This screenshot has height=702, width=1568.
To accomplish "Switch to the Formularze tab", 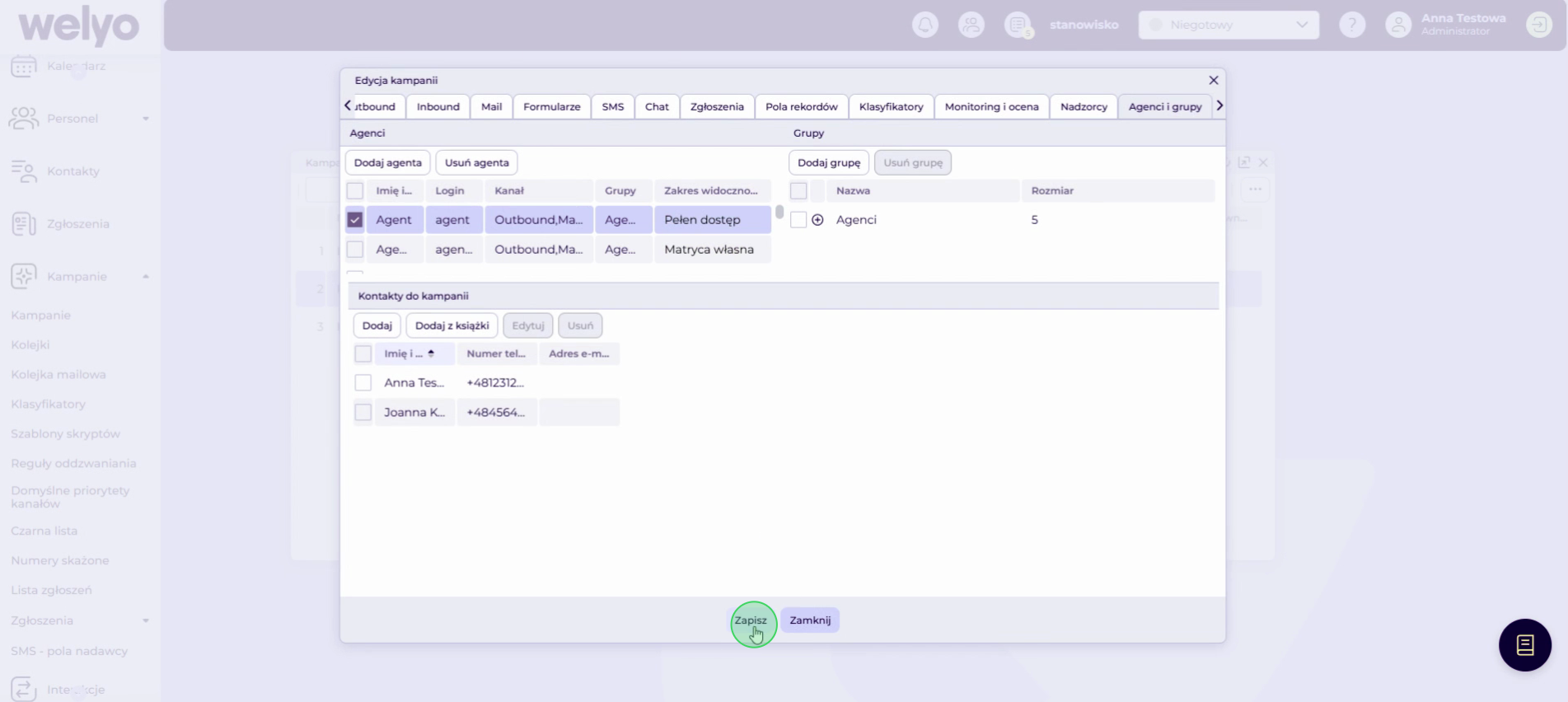I will [x=552, y=107].
